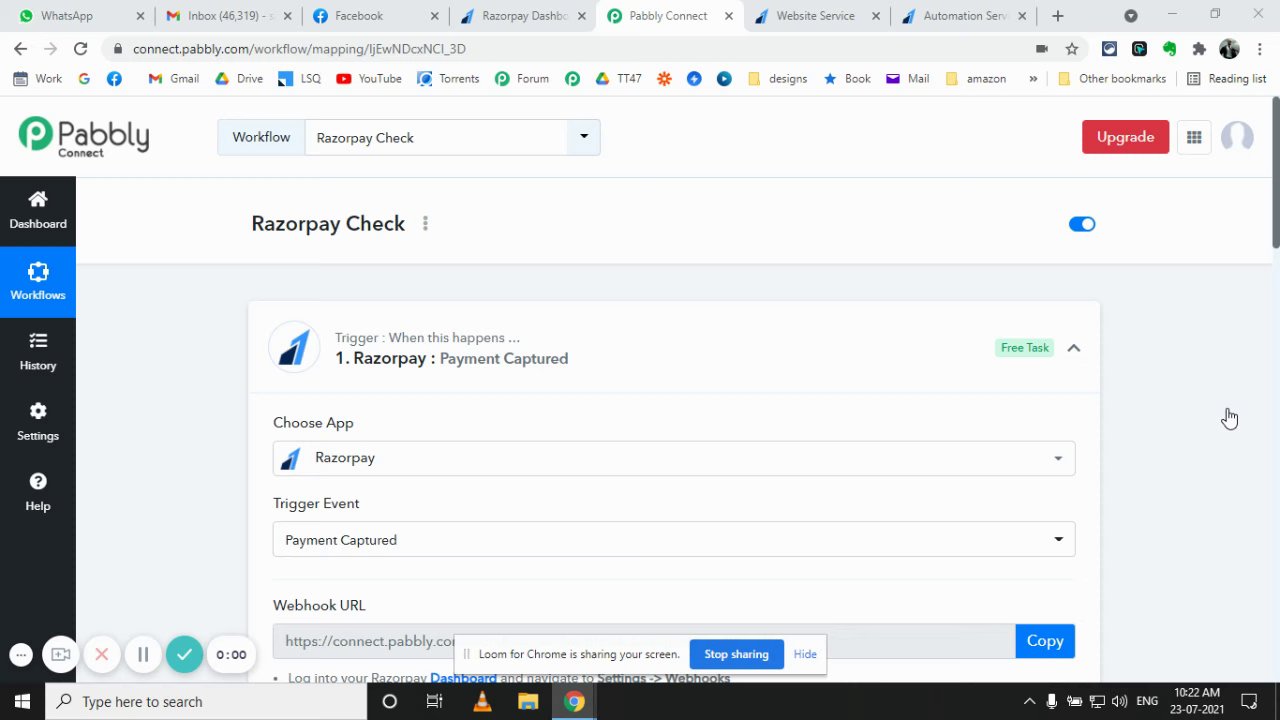Expand the bookmarks overflow chevron

point(1033,79)
